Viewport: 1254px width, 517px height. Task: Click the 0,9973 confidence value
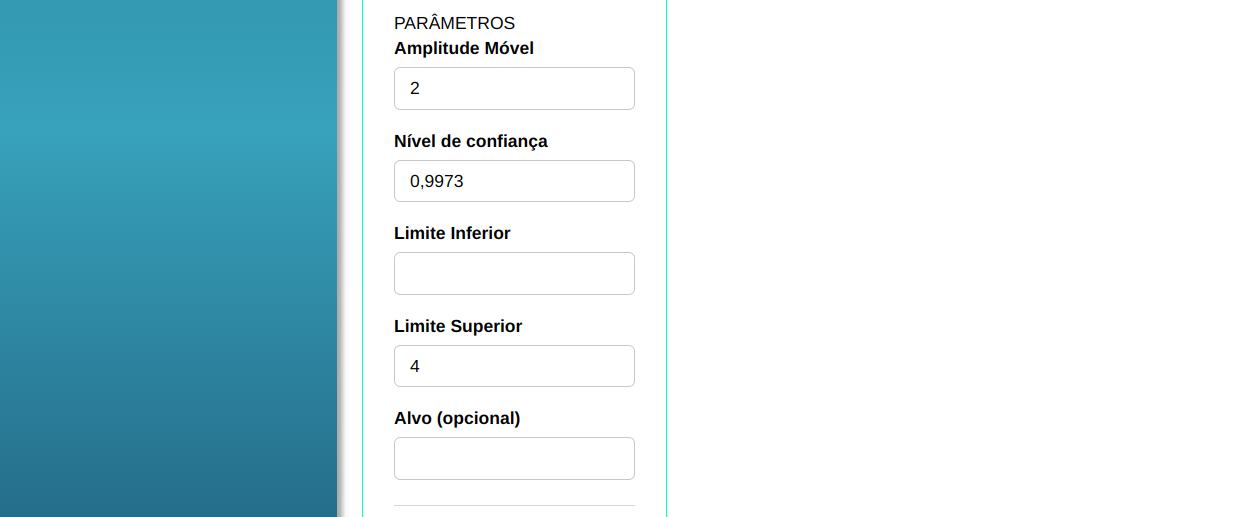point(437,181)
